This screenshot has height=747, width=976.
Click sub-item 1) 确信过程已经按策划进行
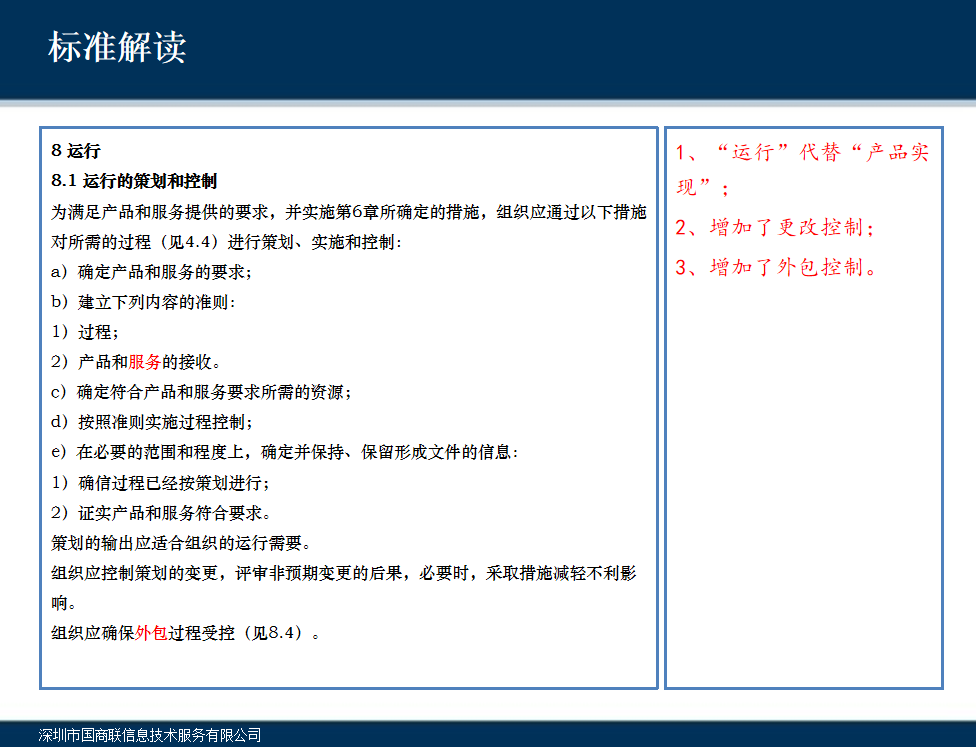[160, 482]
